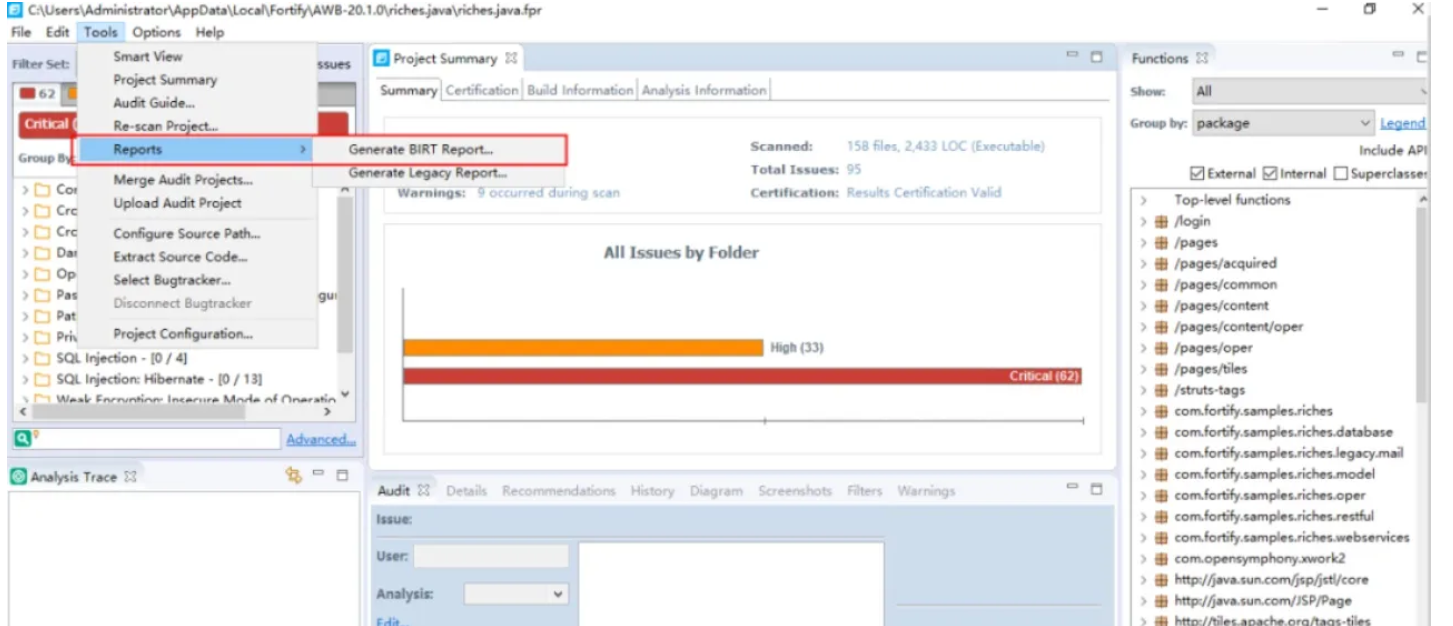1453x626 pixels.
Task: Click the 9 occurred during scan link
Action: pyautogui.click(x=548, y=193)
